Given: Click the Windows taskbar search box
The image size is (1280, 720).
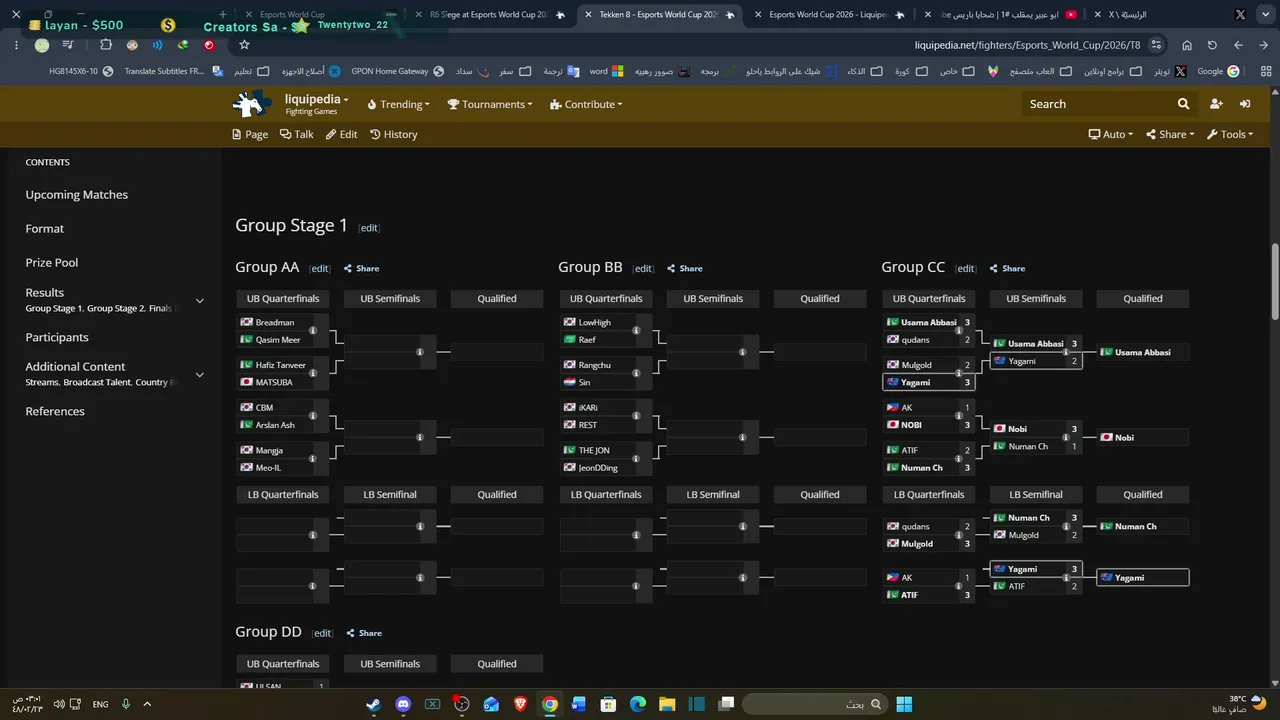Looking at the screenshot, I should [x=817, y=704].
